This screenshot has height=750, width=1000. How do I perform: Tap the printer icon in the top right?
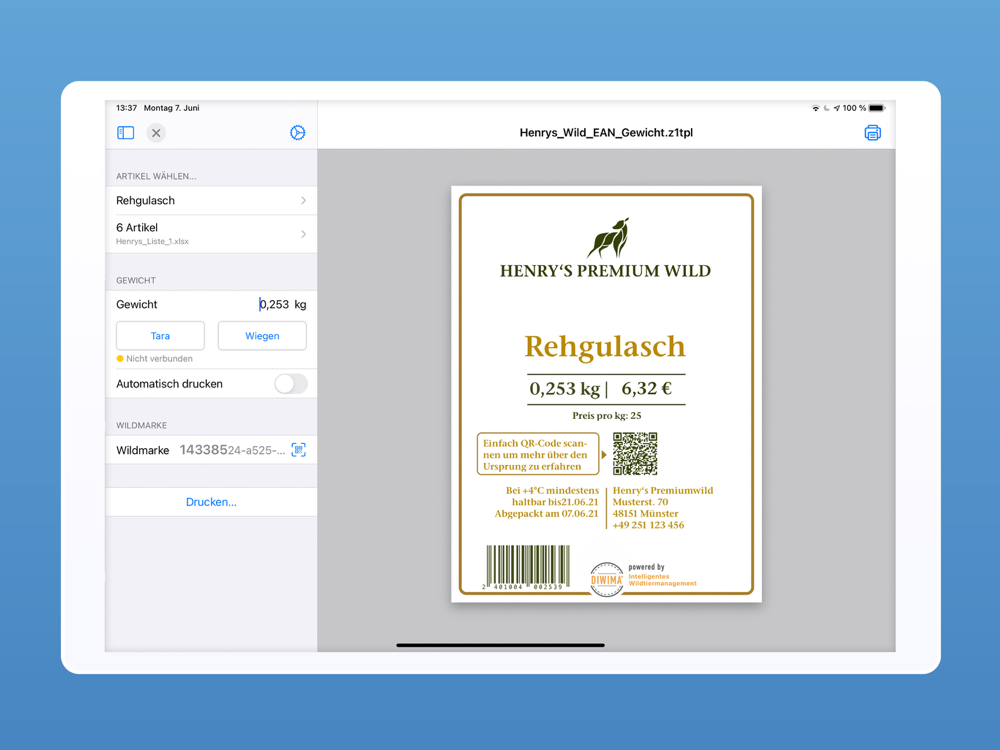click(x=872, y=133)
